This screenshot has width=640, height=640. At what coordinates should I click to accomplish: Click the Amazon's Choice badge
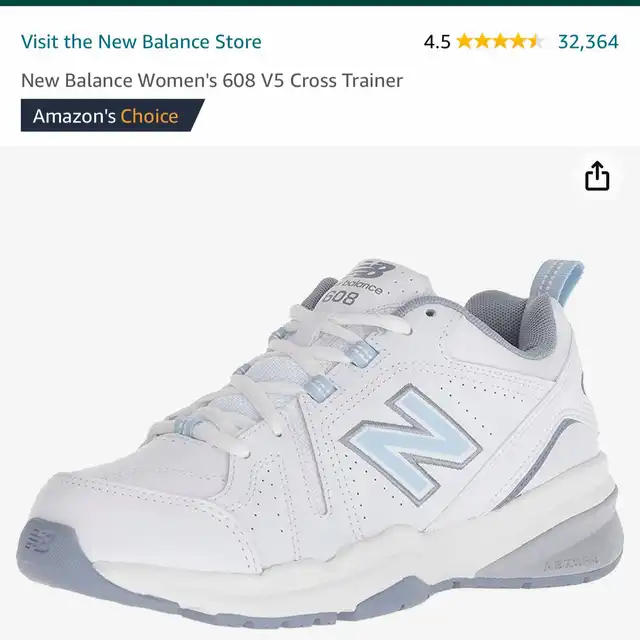(x=113, y=116)
